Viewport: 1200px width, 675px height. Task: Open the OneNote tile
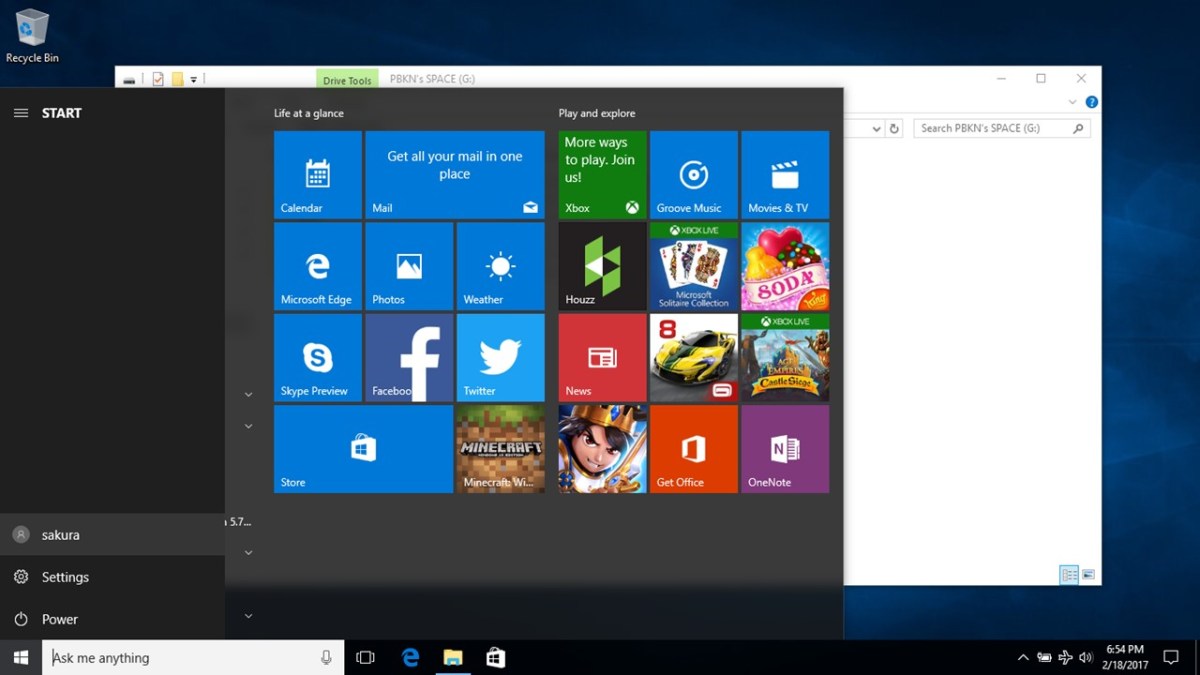coord(784,449)
